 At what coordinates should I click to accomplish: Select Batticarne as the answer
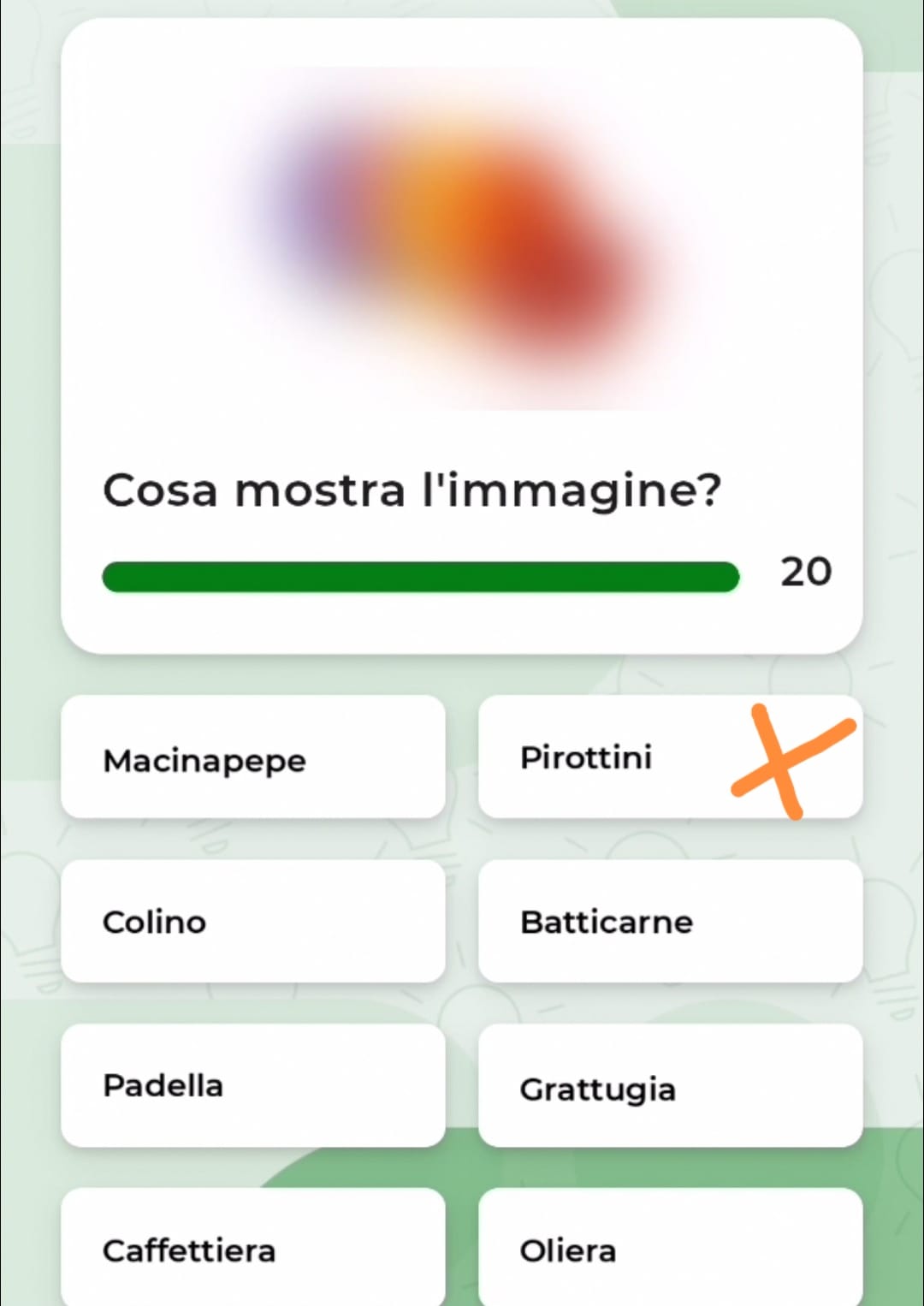tap(670, 921)
